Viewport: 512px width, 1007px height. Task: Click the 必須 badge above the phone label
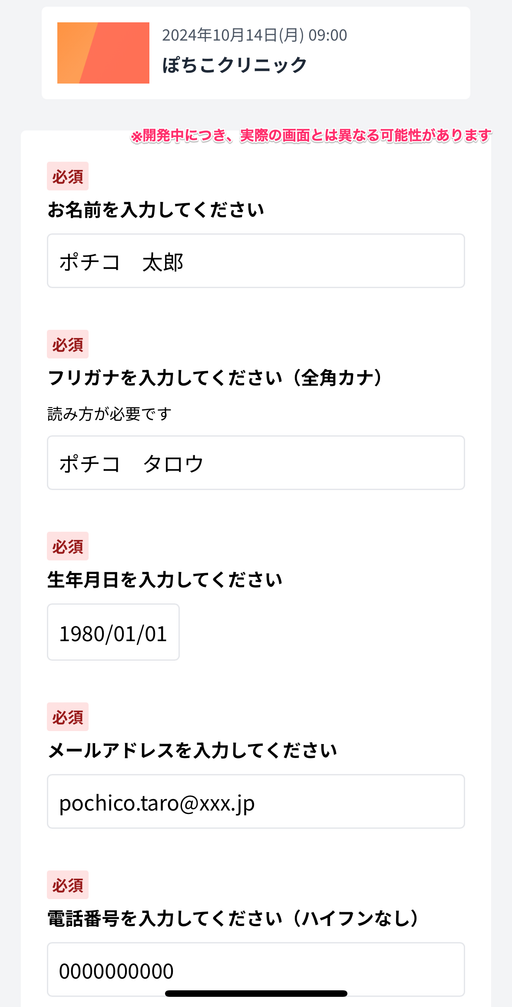click(x=67, y=884)
